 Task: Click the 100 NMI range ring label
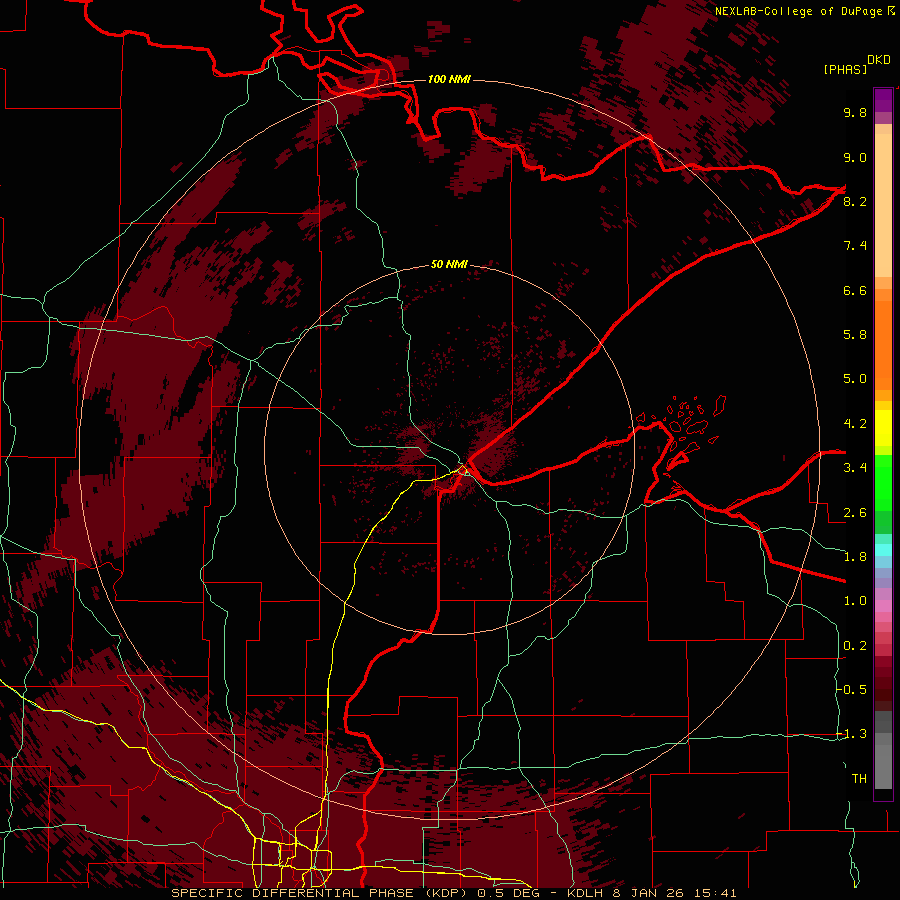[449, 79]
